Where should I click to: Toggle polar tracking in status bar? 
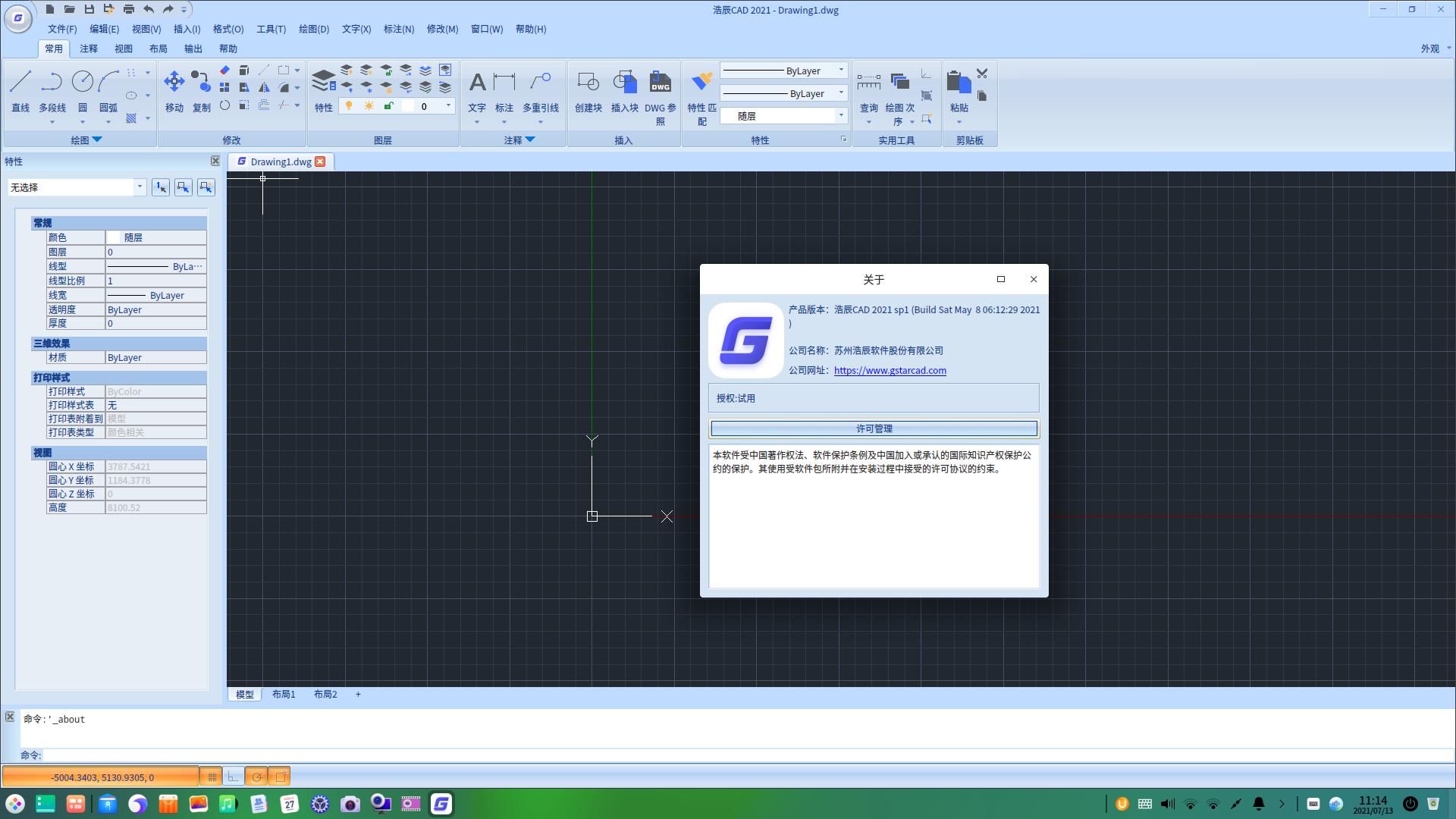[257, 777]
